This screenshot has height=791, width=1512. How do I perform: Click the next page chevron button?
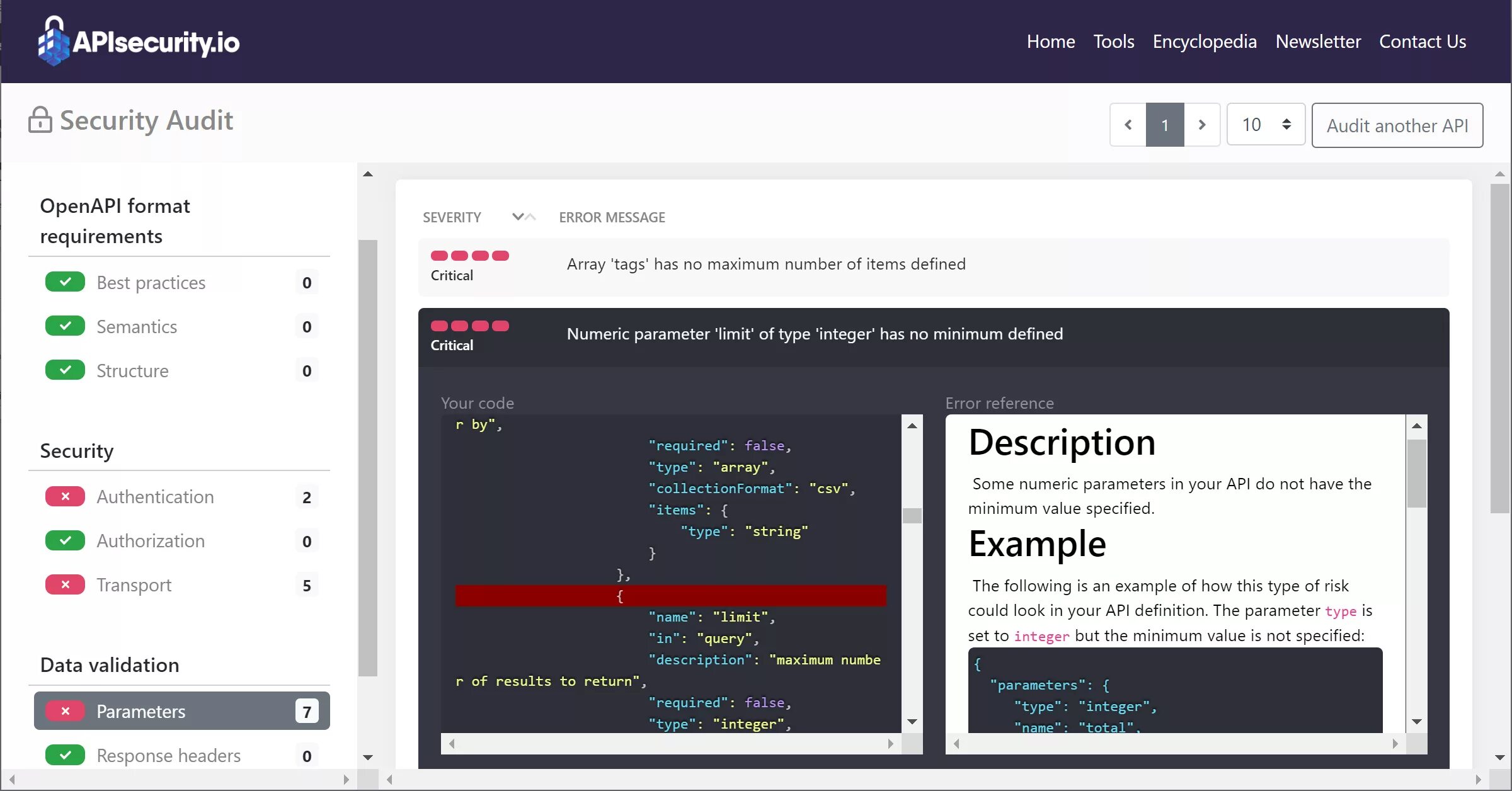(x=1200, y=125)
